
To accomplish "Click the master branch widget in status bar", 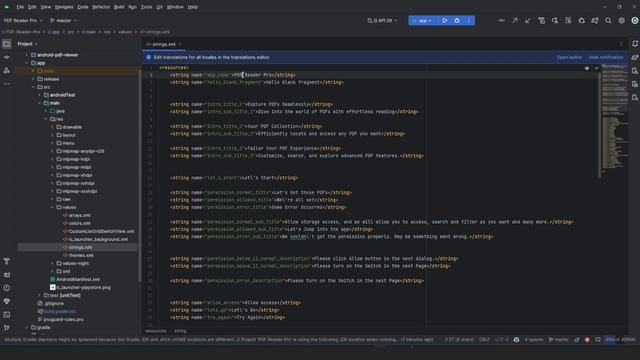I will [x=558, y=340].
